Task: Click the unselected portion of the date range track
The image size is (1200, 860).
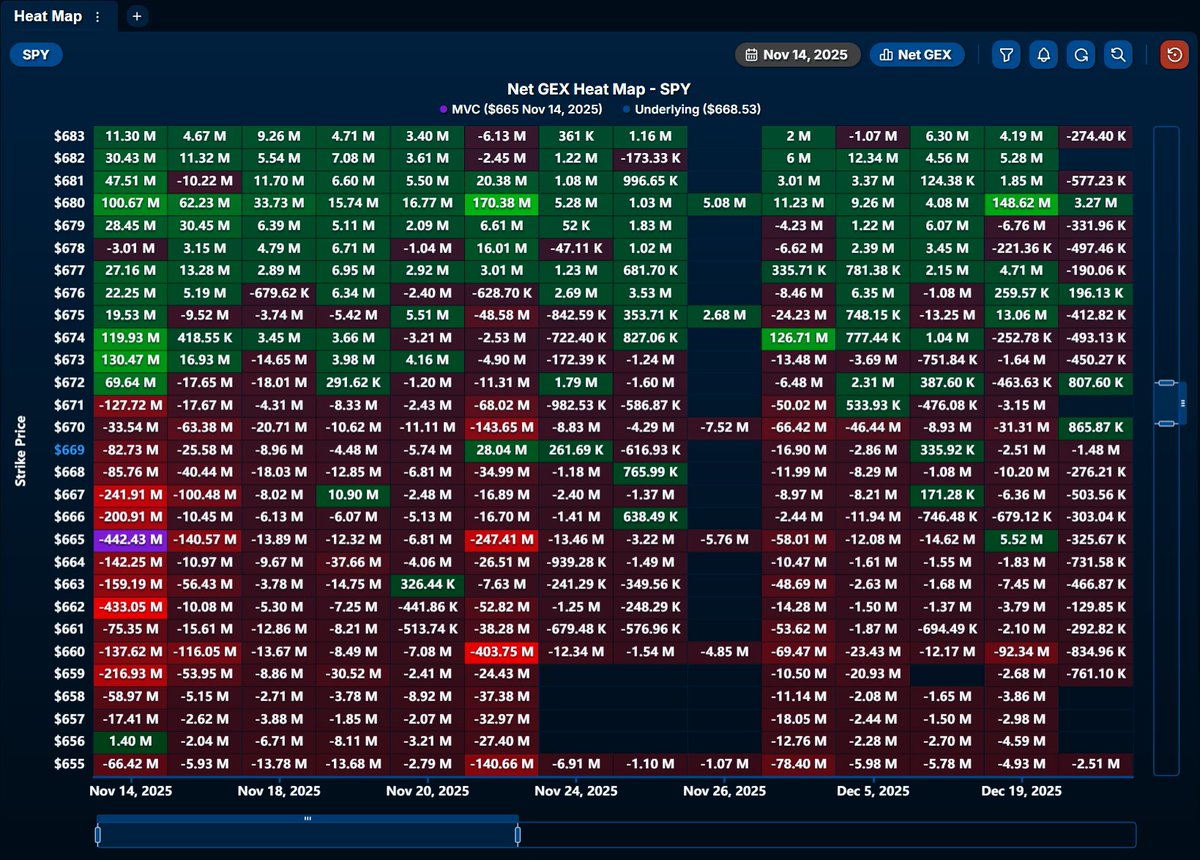Action: click(827, 834)
